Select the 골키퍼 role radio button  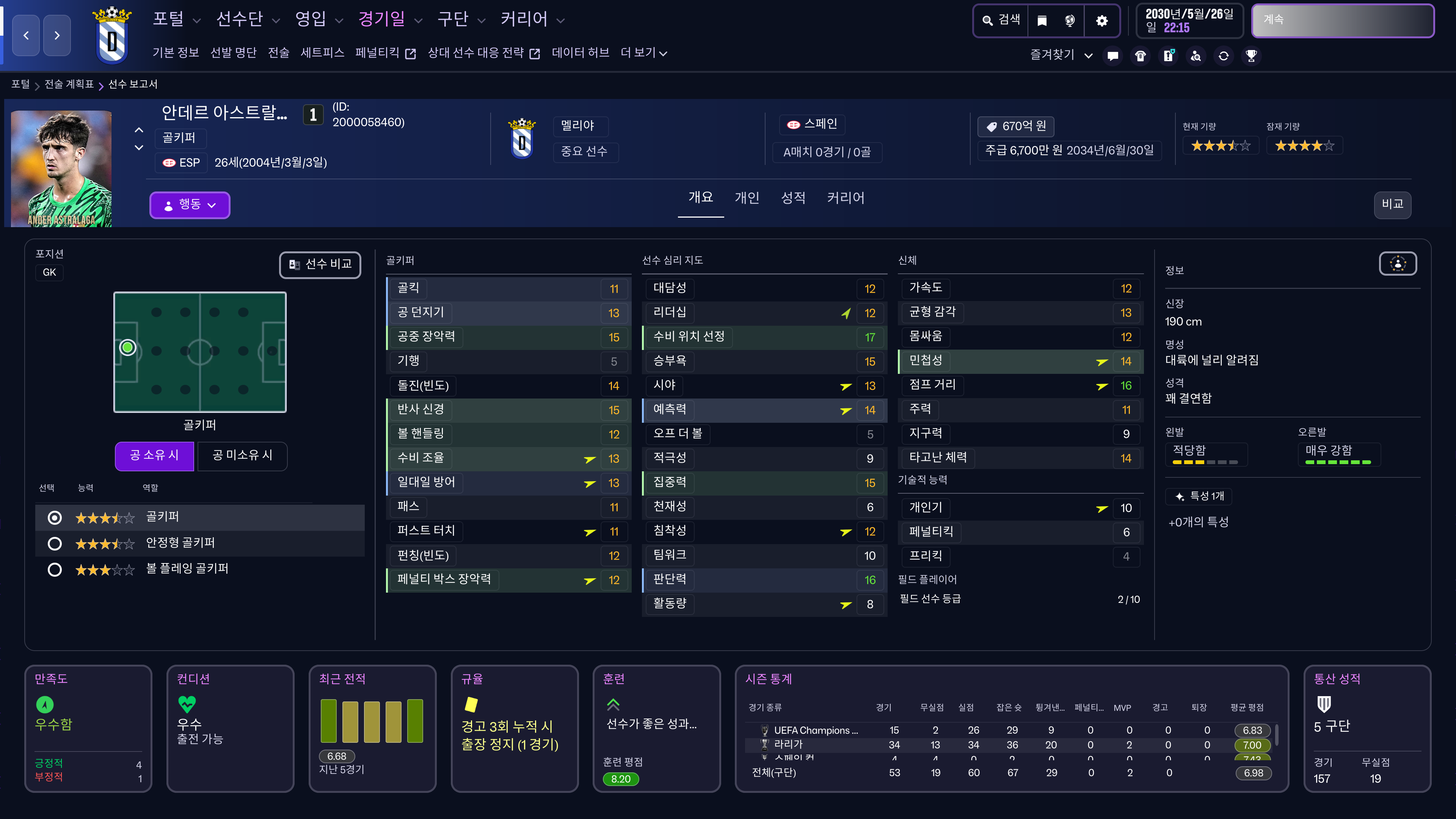point(55,517)
